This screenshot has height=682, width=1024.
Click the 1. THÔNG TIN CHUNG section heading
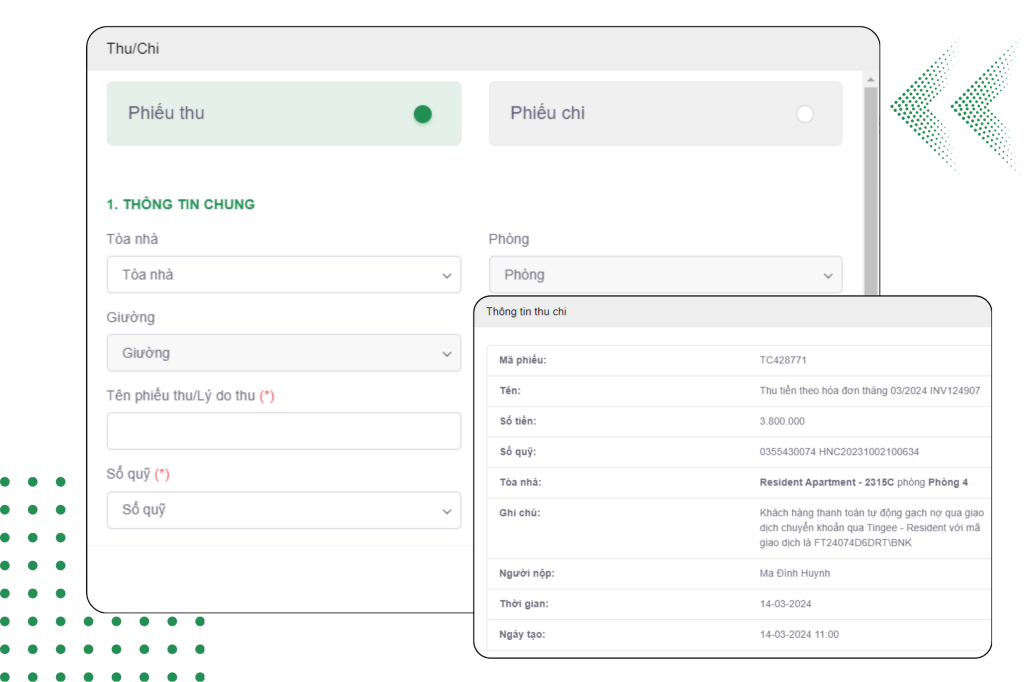(181, 204)
